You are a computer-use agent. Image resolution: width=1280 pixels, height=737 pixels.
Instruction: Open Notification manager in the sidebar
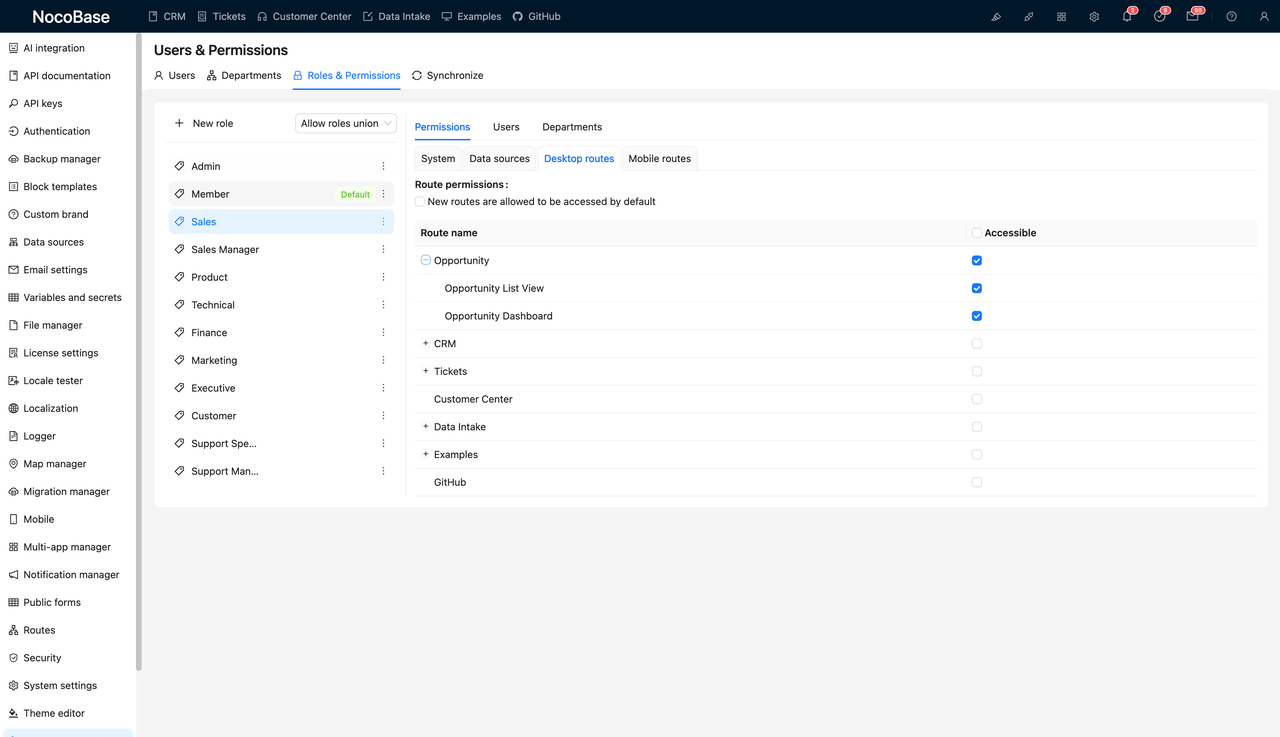pyautogui.click(x=71, y=575)
